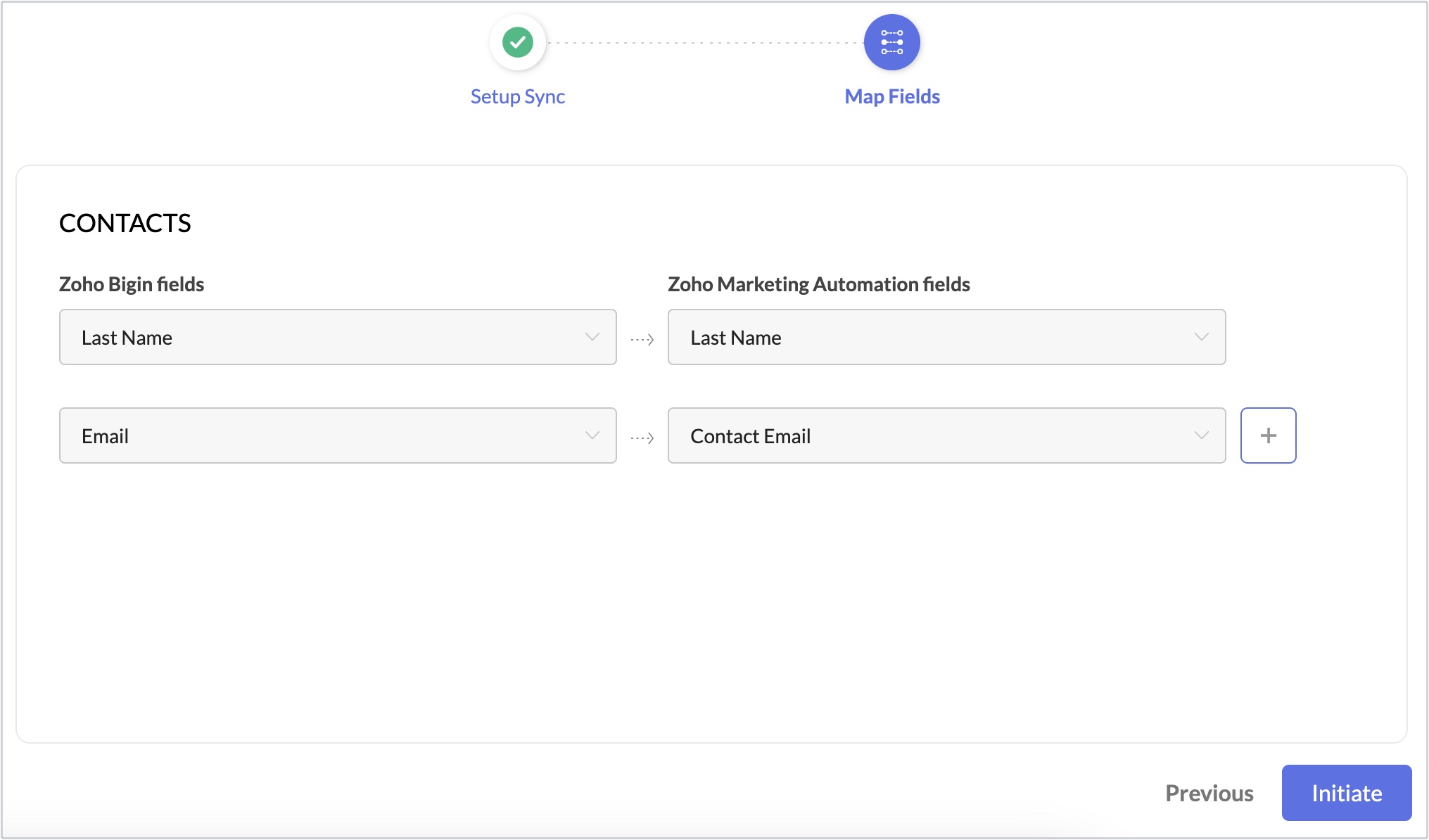Viewport: 1429px width, 840px height.
Task: Click Zoho Bigin fields column label
Action: coord(132,284)
